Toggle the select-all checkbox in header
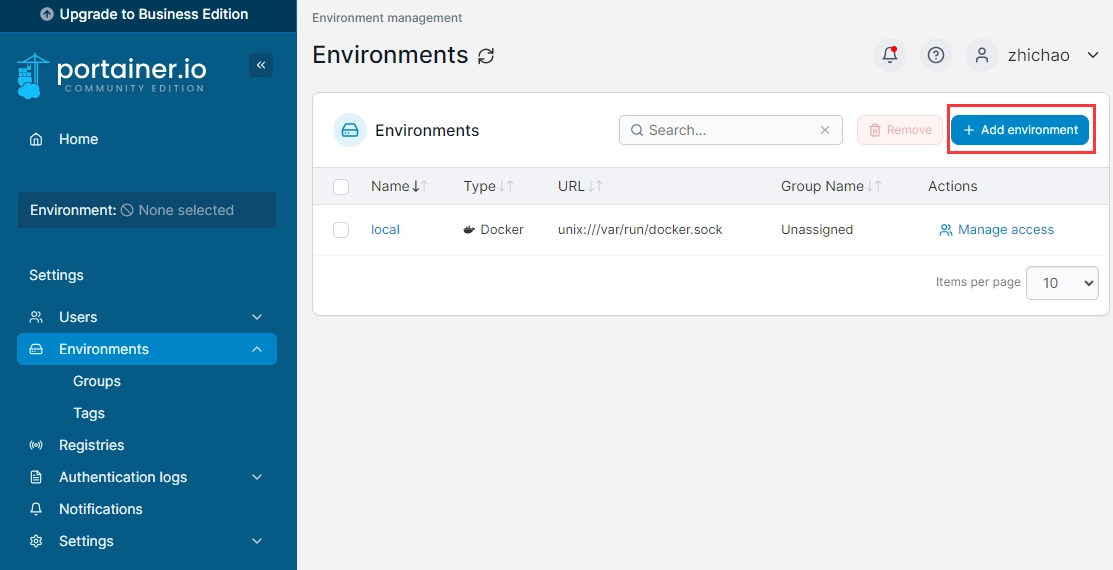The height and width of the screenshot is (570, 1113). tap(341, 186)
